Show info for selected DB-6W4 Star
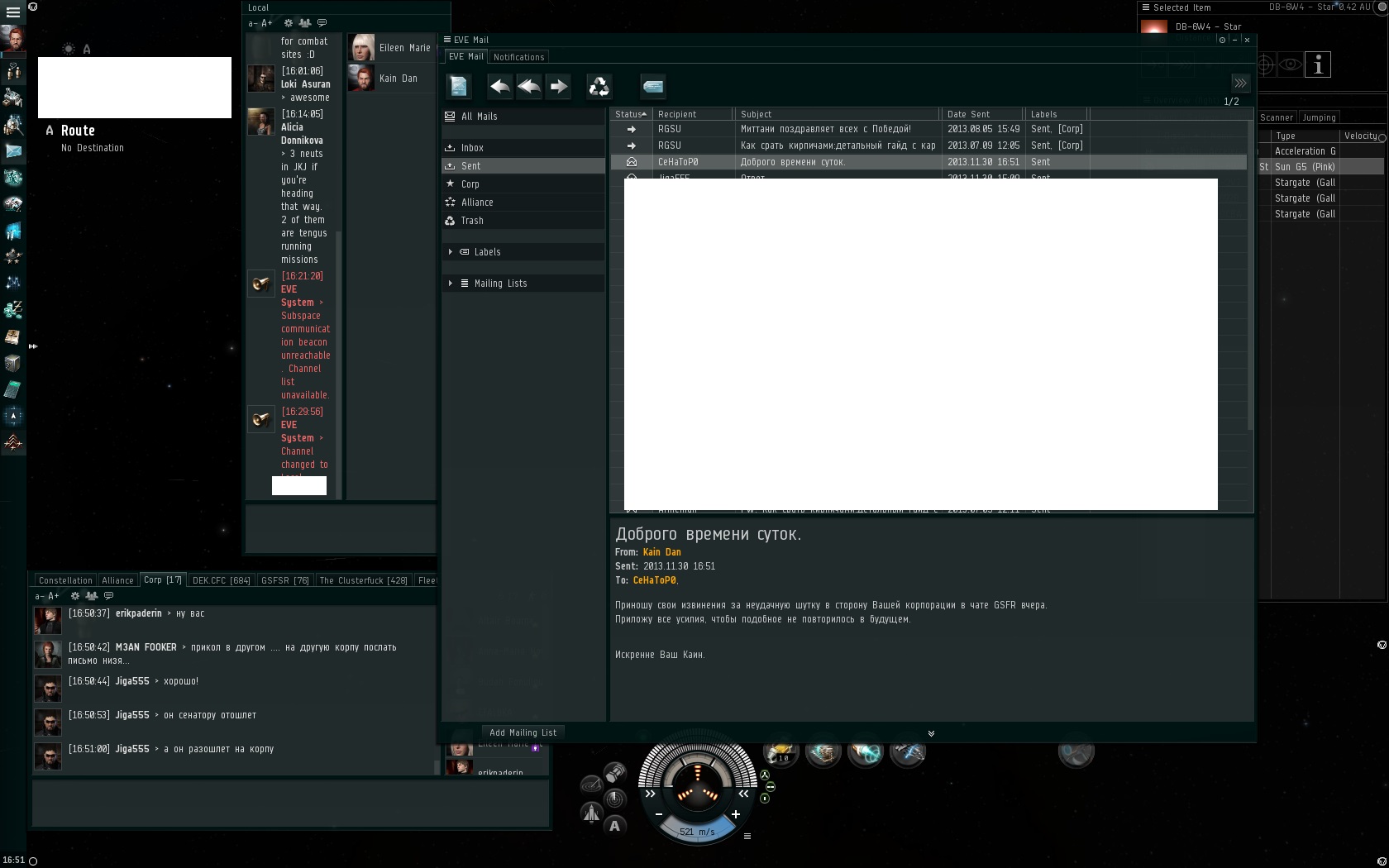Screen dimensions: 1389x868 click(x=1318, y=64)
